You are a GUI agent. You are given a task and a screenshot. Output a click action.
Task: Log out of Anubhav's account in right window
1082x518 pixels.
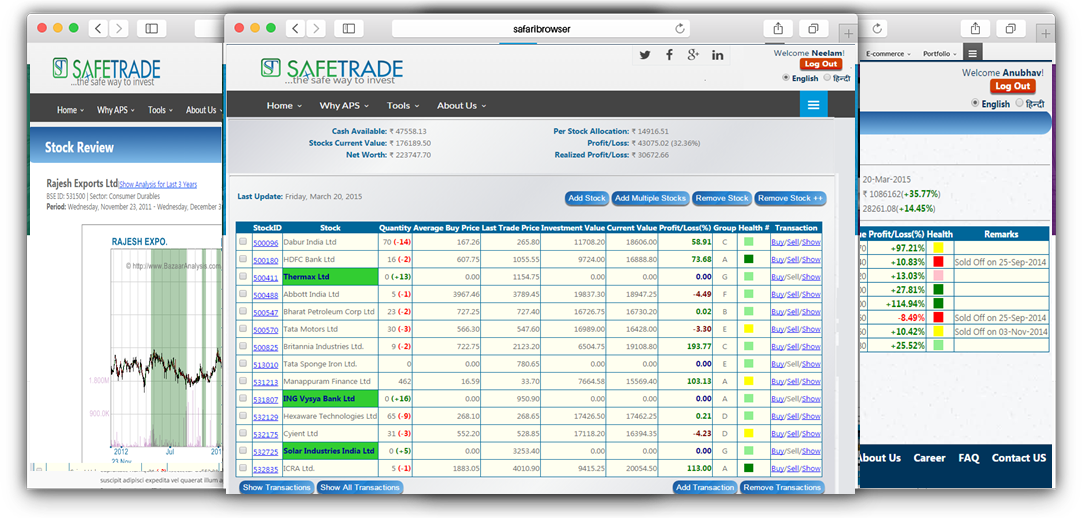click(1013, 86)
